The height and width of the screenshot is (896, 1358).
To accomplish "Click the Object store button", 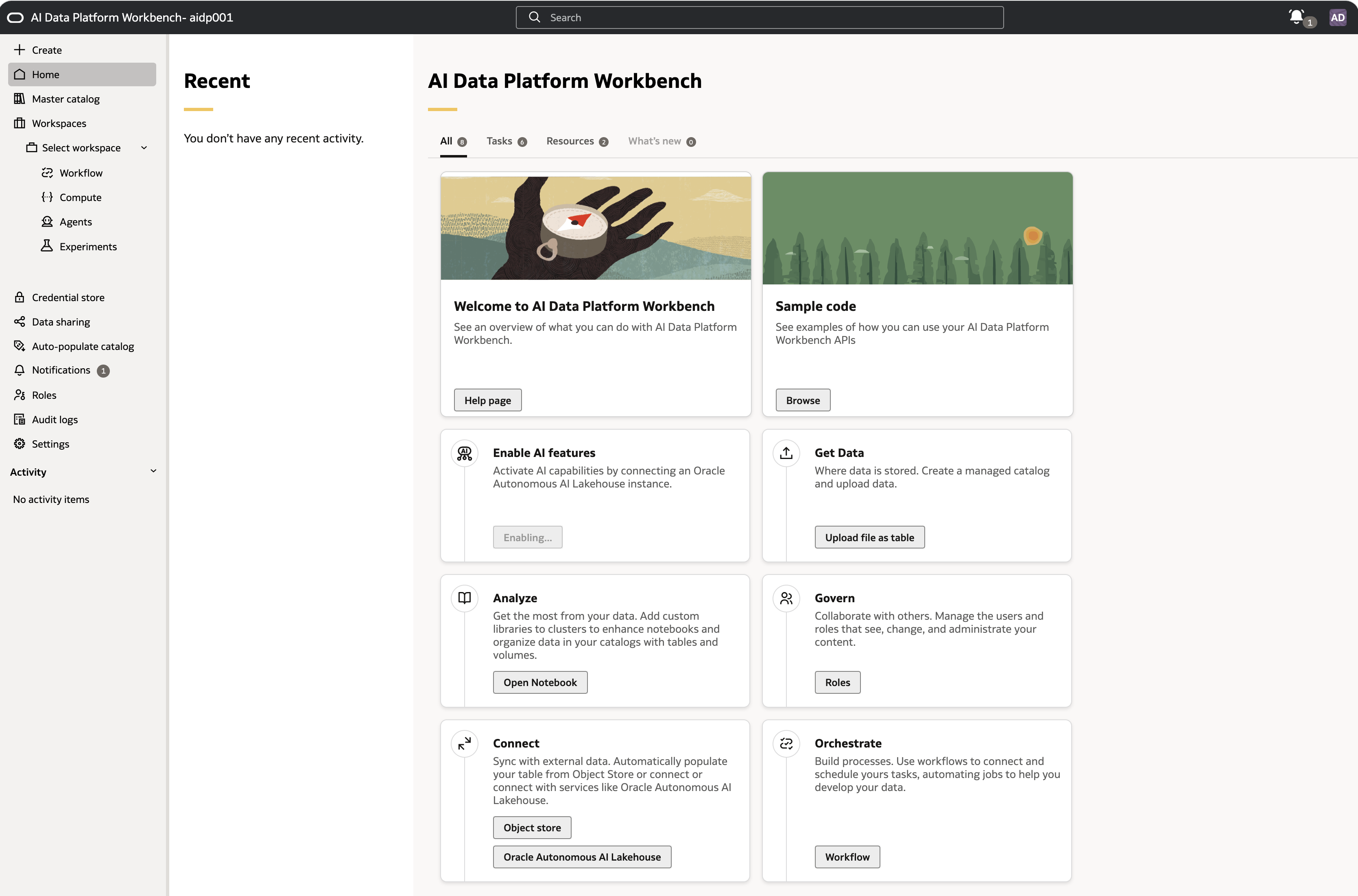I will point(532,827).
